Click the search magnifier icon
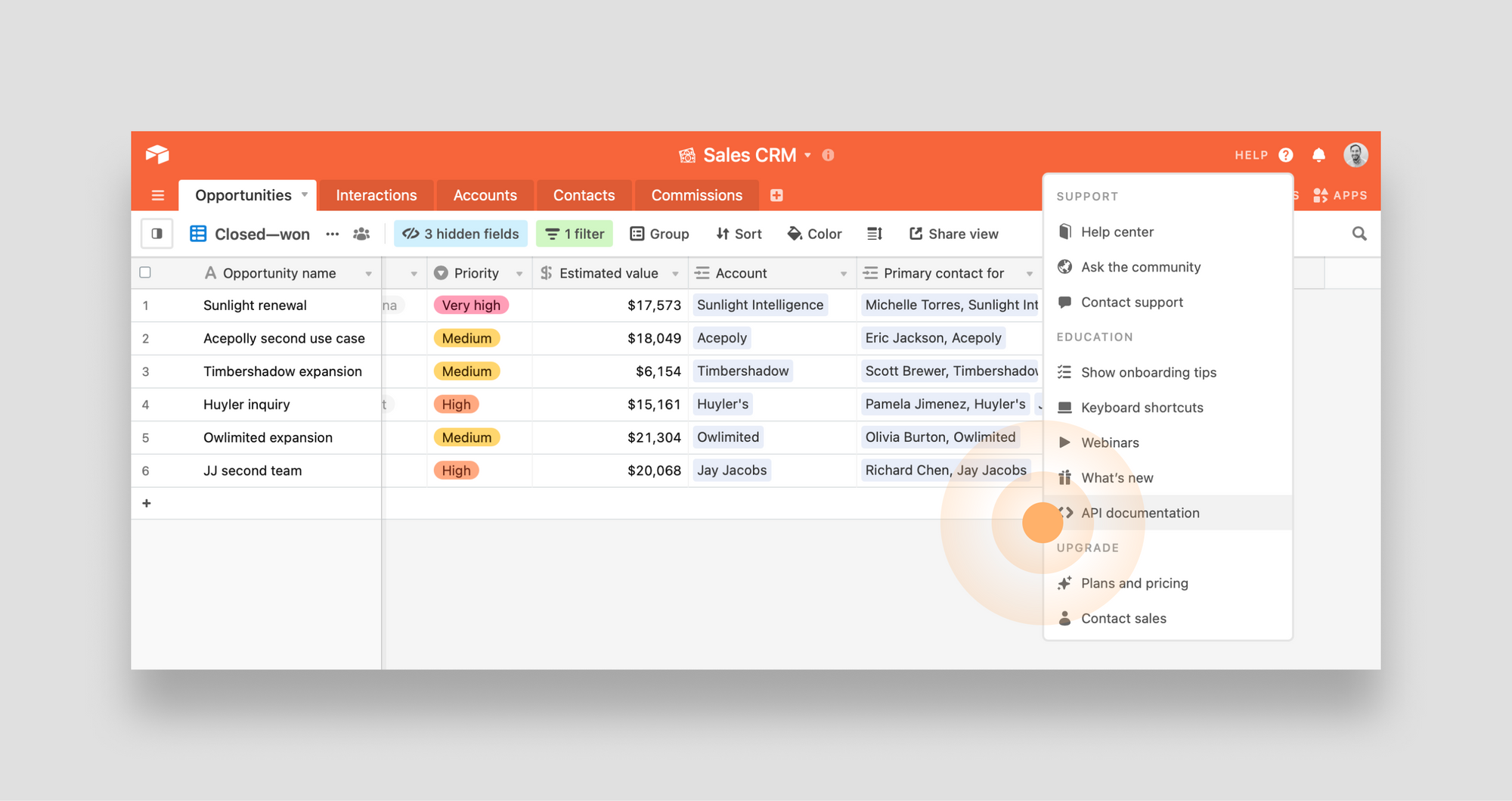The image size is (1512, 801). click(x=1359, y=234)
